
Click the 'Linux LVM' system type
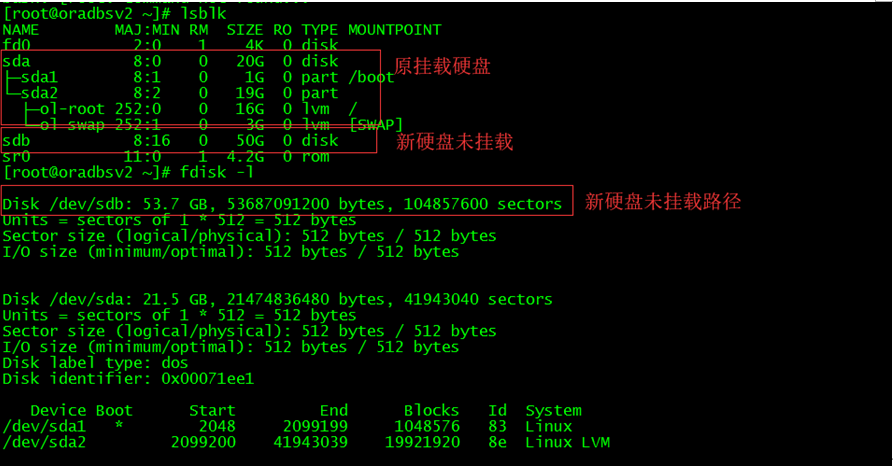[x=567, y=442]
